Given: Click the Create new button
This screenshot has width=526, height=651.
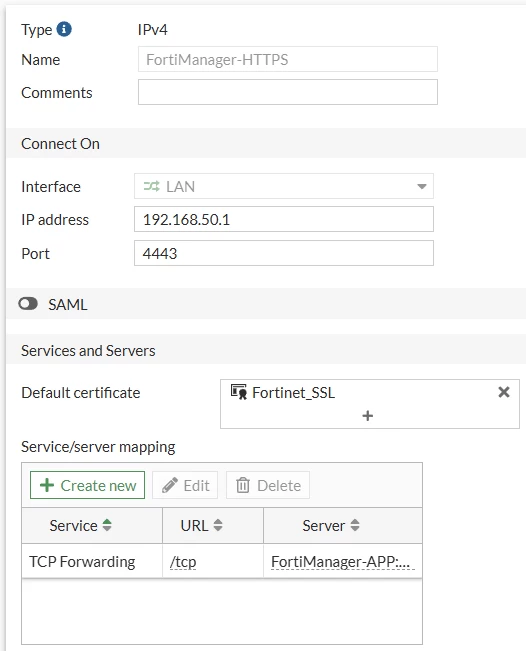Looking at the screenshot, I should click(x=88, y=485).
